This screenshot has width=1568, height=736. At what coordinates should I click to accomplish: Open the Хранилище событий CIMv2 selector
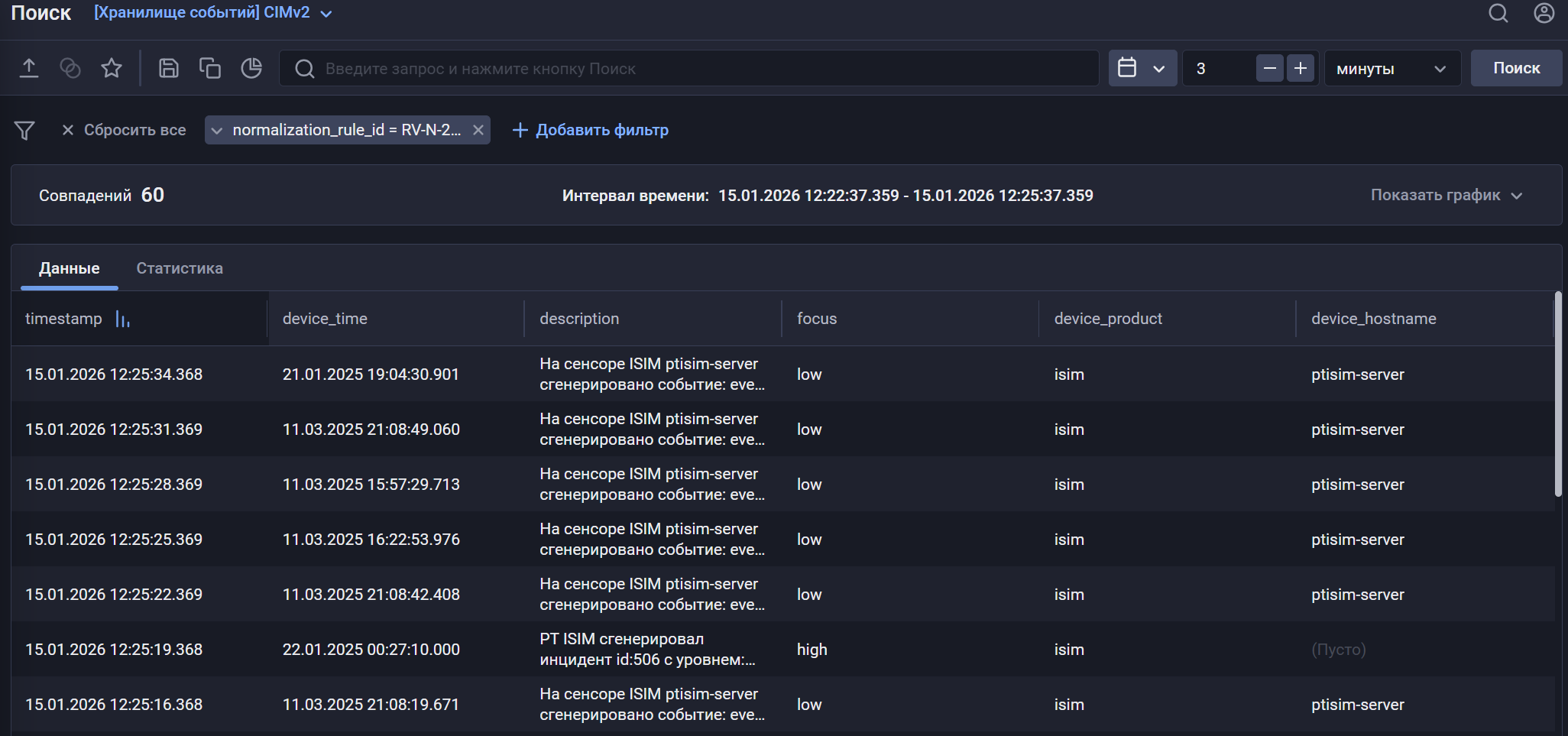click(x=212, y=12)
